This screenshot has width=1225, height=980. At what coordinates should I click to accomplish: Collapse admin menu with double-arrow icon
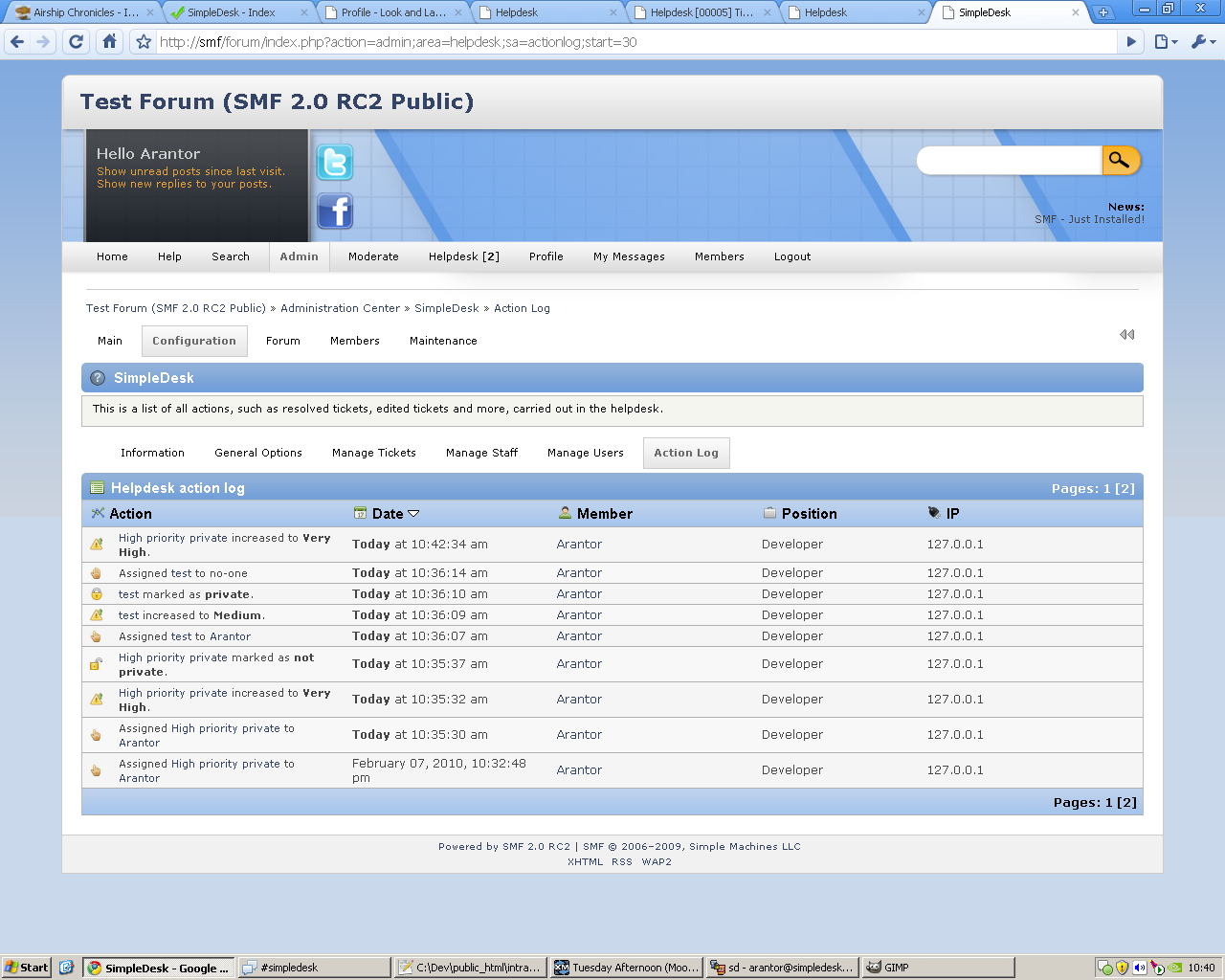(1127, 334)
